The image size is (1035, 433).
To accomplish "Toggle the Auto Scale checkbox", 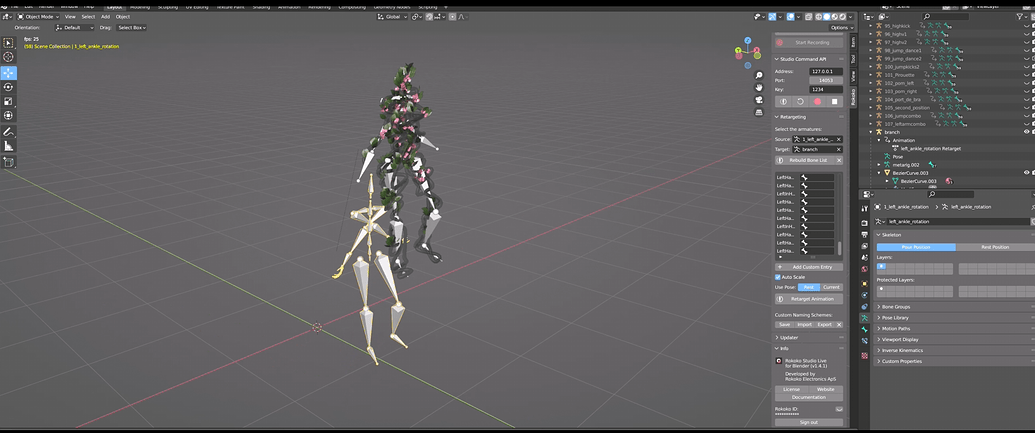I will coord(778,277).
